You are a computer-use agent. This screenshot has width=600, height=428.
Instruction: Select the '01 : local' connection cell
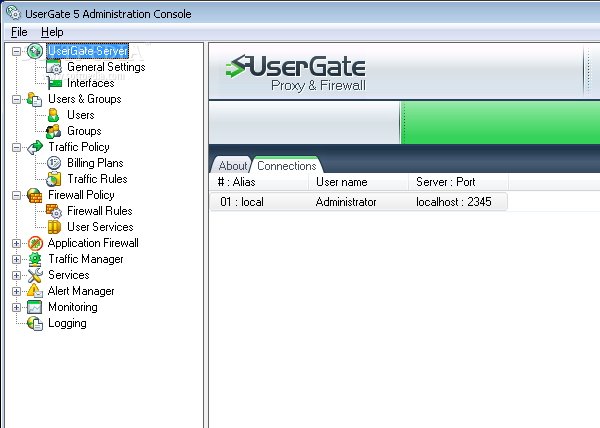tap(242, 202)
